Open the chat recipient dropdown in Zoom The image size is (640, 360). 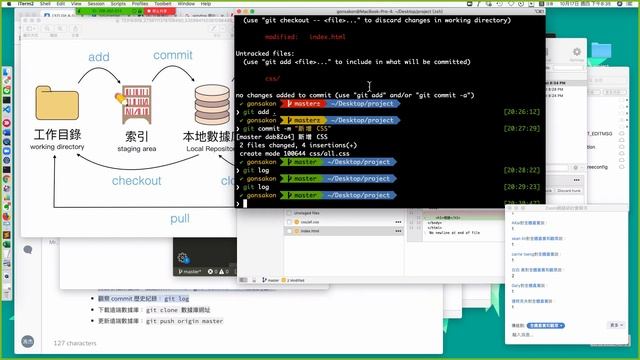point(546,325)
